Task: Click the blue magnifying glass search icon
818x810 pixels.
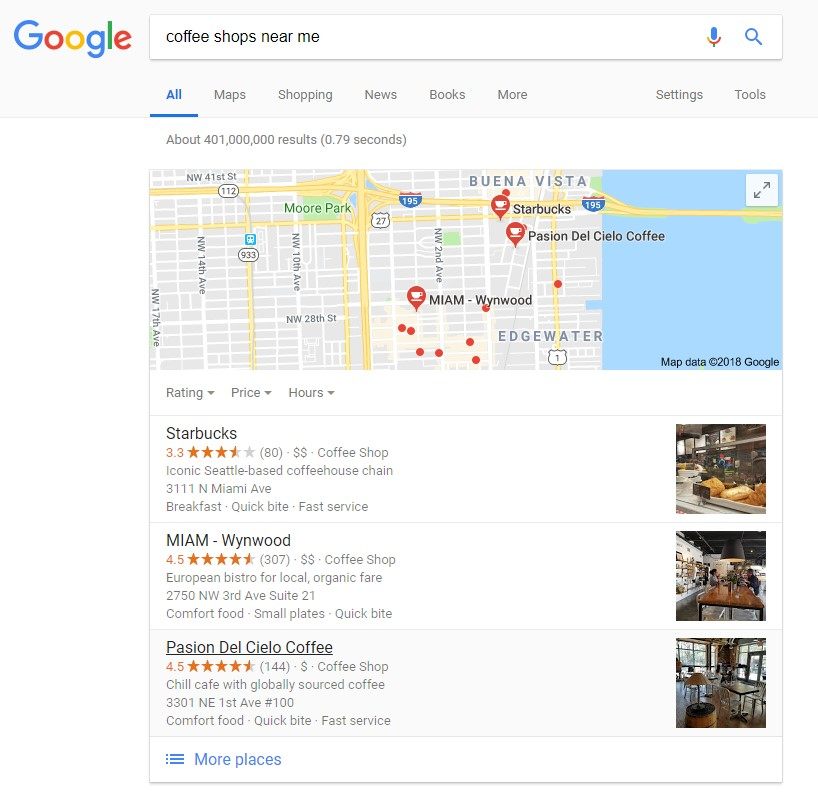Action: coord(753,37)
